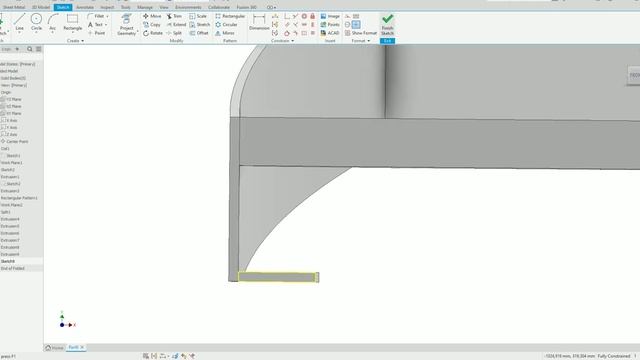Image resolution: width=640 pixels, height=360 pixels.
Task: Open the Annotate ribbon tab
Action: tap(85, 7)
